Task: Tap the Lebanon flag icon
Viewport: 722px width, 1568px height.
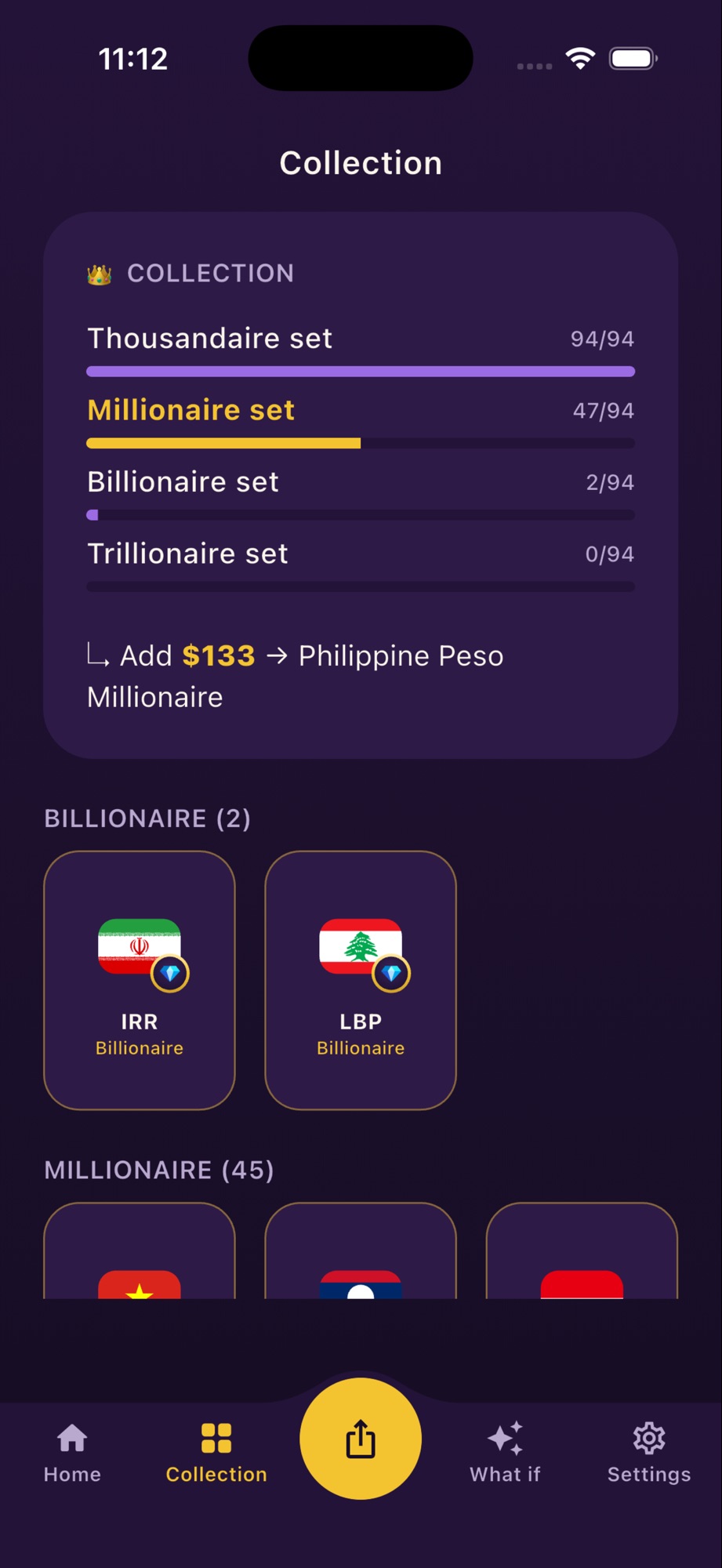Action: tap(361, 946)
